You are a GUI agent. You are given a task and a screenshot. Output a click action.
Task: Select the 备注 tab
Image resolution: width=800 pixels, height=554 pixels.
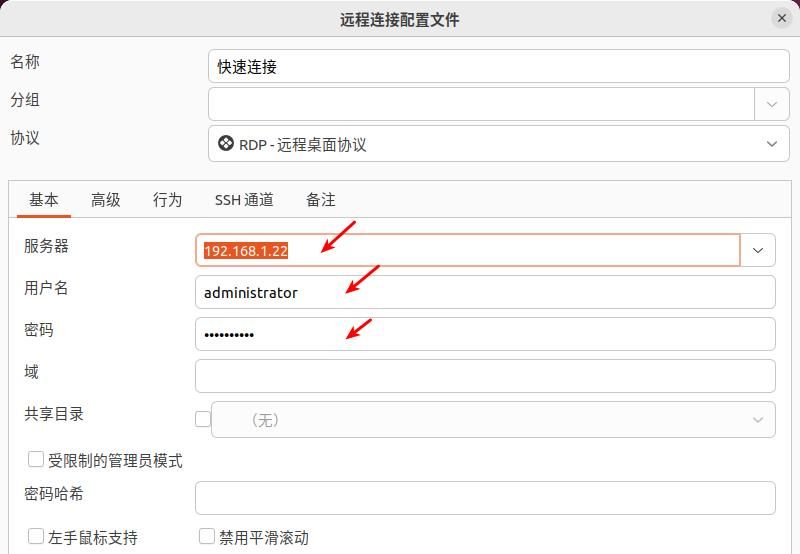(320, 199)
